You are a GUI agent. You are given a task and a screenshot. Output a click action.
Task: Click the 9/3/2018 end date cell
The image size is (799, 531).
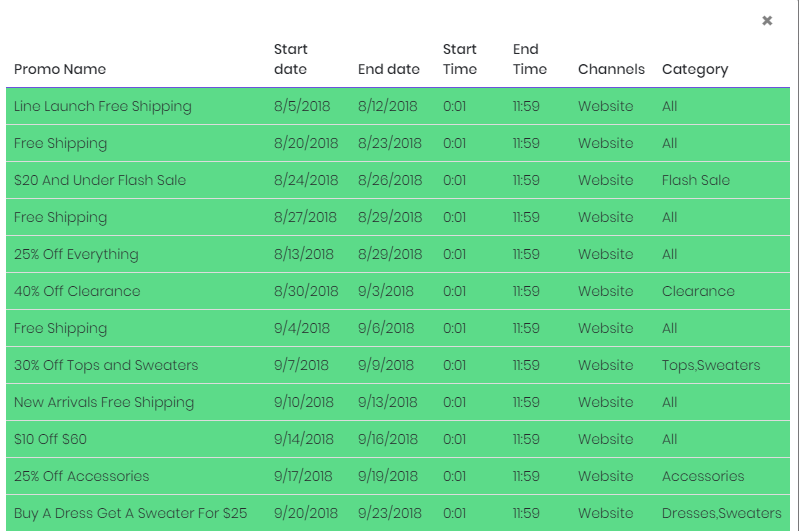[x=385, y=291]
